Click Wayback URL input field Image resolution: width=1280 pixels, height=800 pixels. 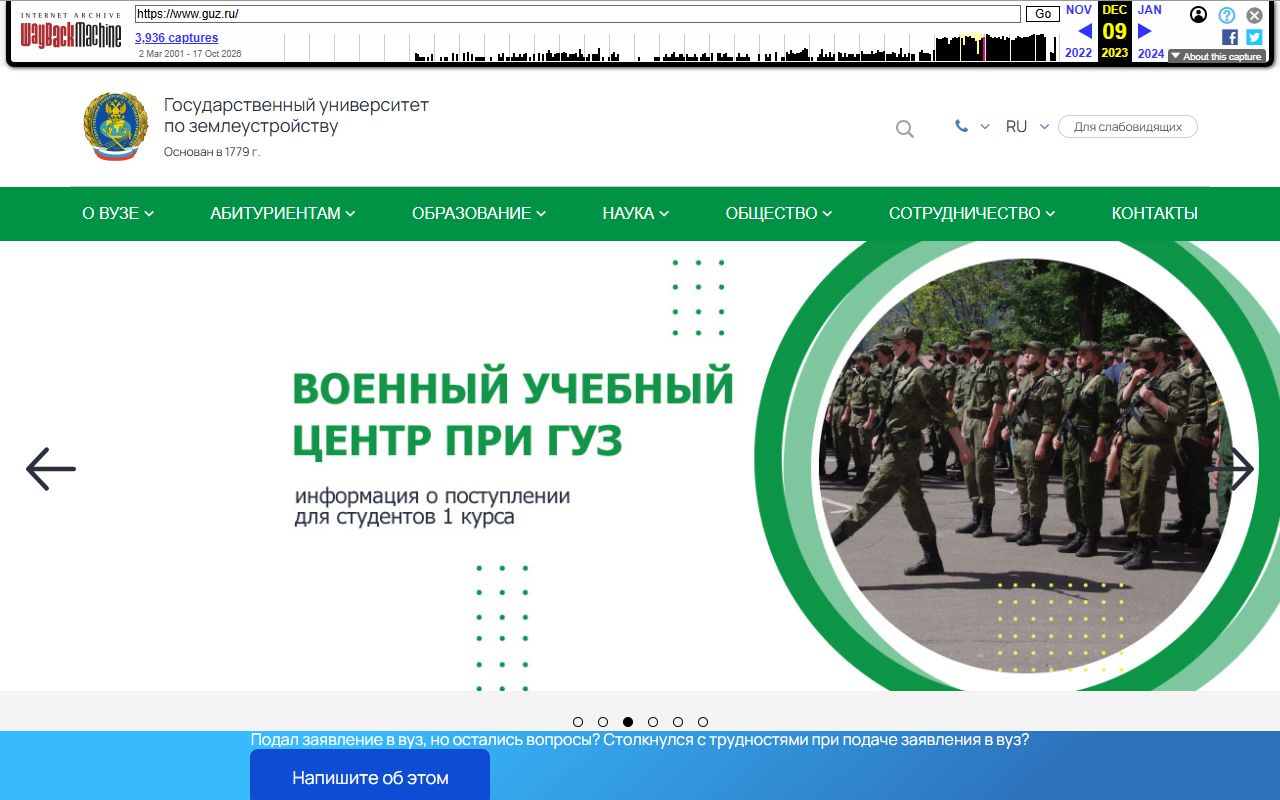(578, 14)
